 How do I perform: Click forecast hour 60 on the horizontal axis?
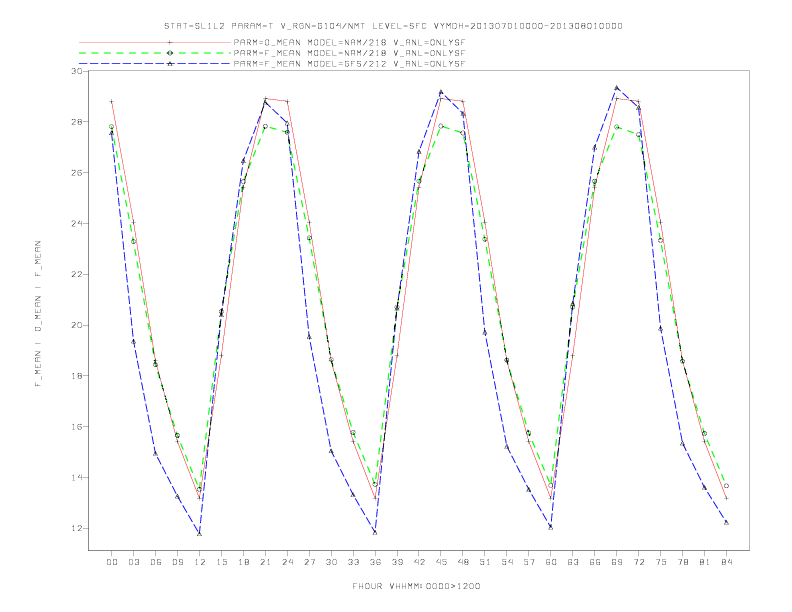click(551, 562)
